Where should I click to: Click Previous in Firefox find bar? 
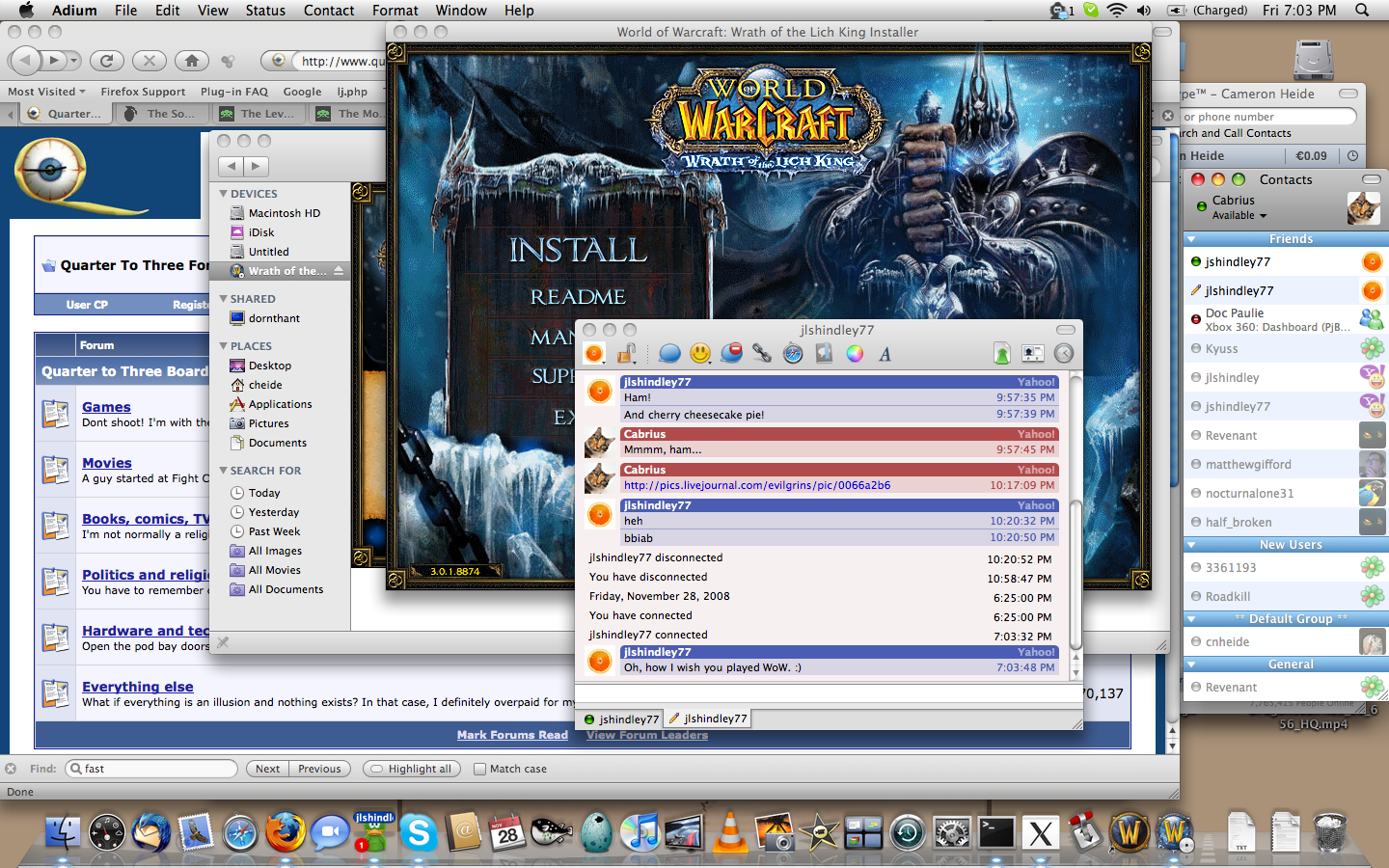(x=319, y=769)
